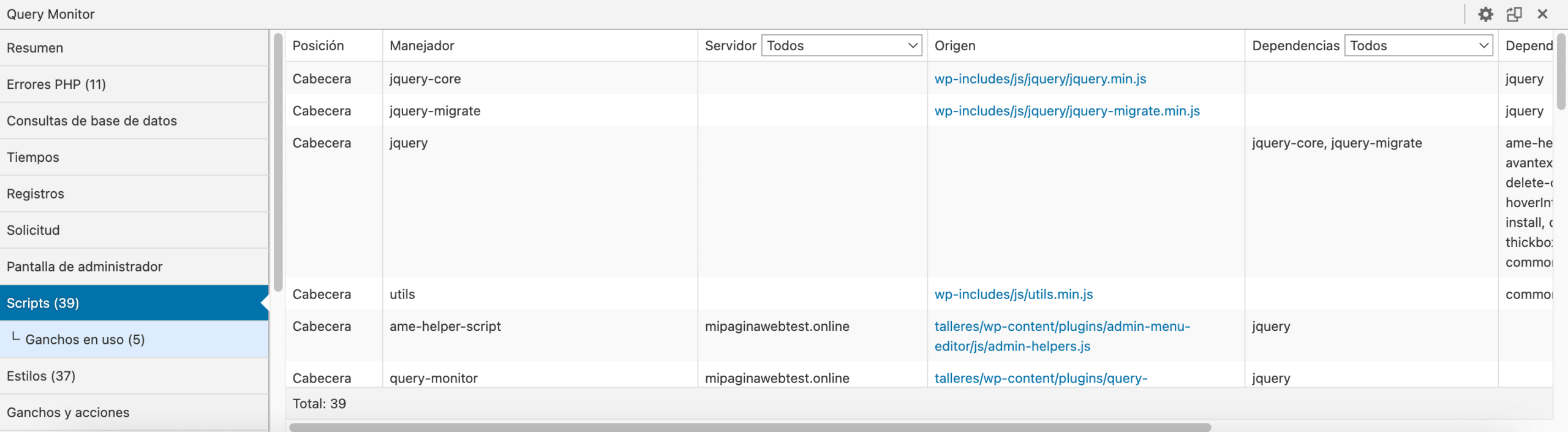Open the Servidor filter dropdown
The width and height of the screenshot is (1568, 432).
click(x=842, y=46)
